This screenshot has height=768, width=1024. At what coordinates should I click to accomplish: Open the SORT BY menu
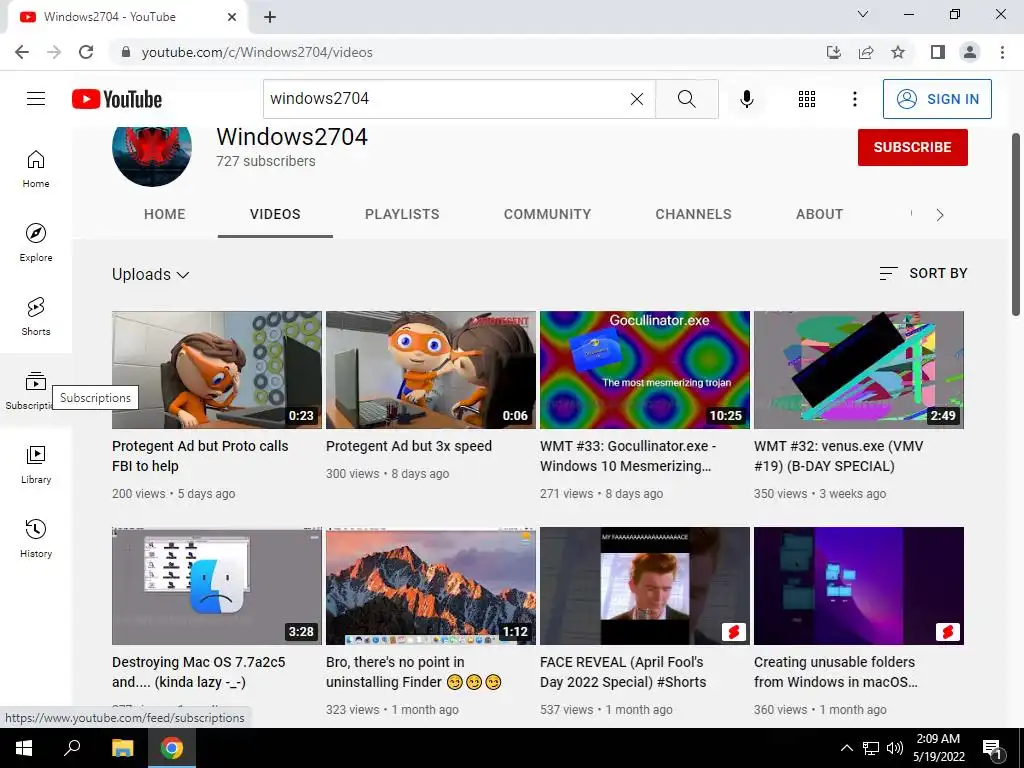click(x=923, y=273)
